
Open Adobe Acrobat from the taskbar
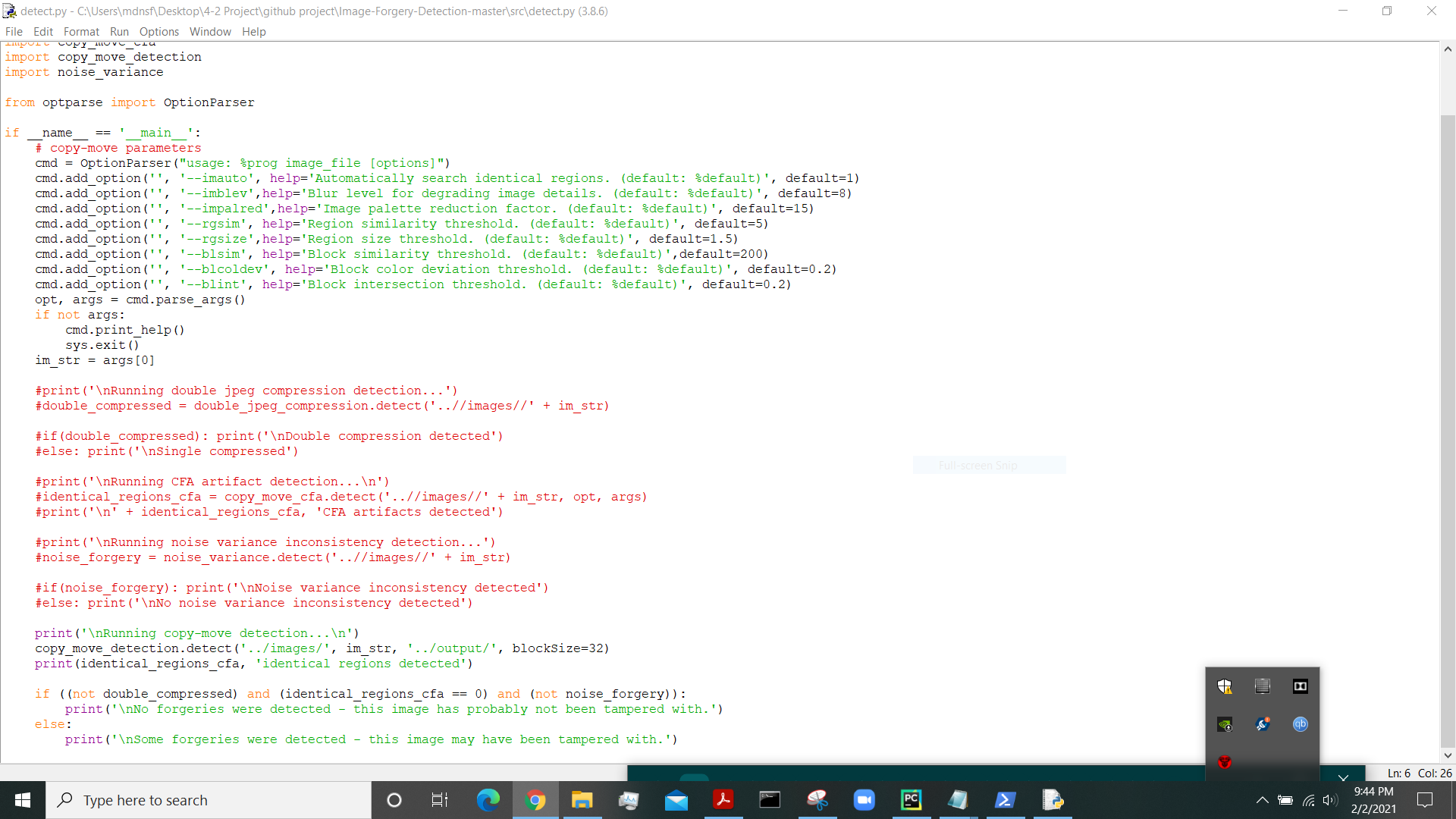(723, 800)
